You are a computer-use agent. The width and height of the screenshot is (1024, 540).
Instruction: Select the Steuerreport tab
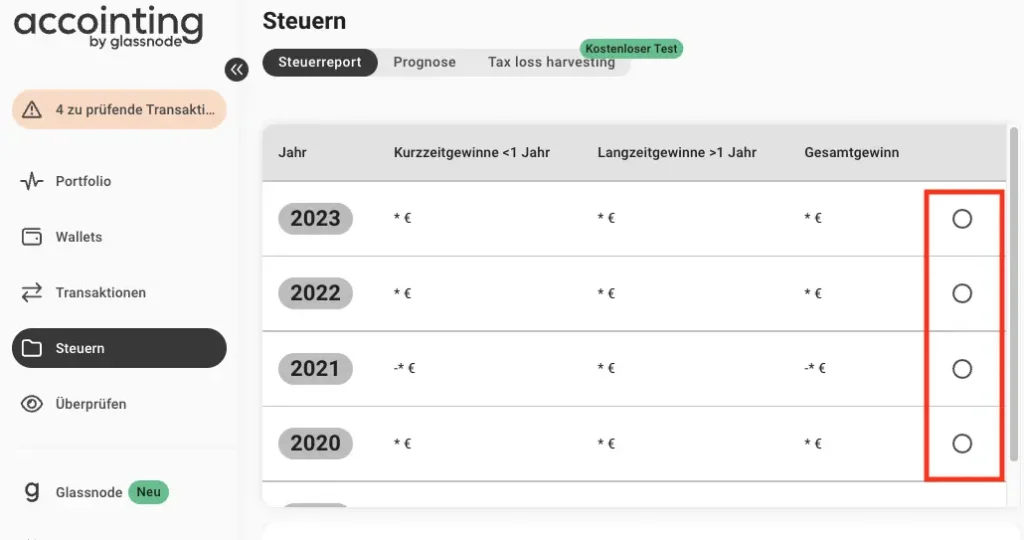pyautogui.click(x=319, y=62)
